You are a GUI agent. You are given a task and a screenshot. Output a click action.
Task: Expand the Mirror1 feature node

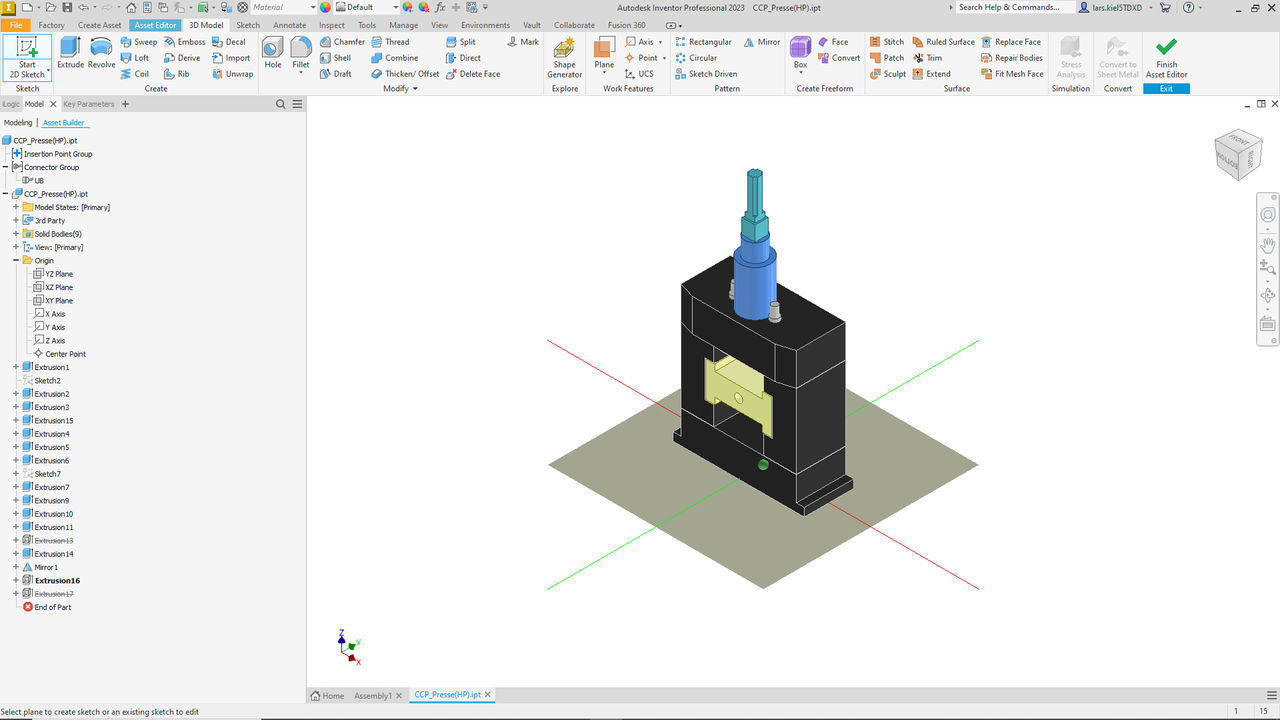click(x=16, y=567)
